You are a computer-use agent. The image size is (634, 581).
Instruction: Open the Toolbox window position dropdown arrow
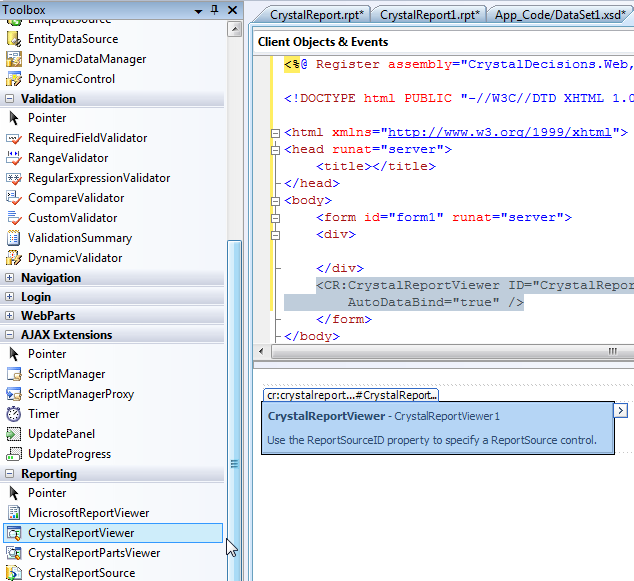pos(198,11)
